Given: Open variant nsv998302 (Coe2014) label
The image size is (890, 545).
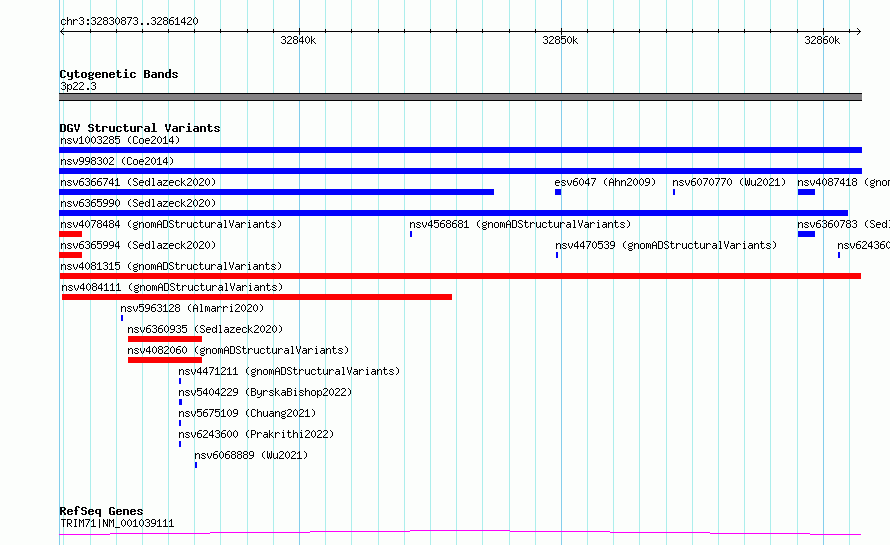Looking at the screenshot, I should point(117,161).
